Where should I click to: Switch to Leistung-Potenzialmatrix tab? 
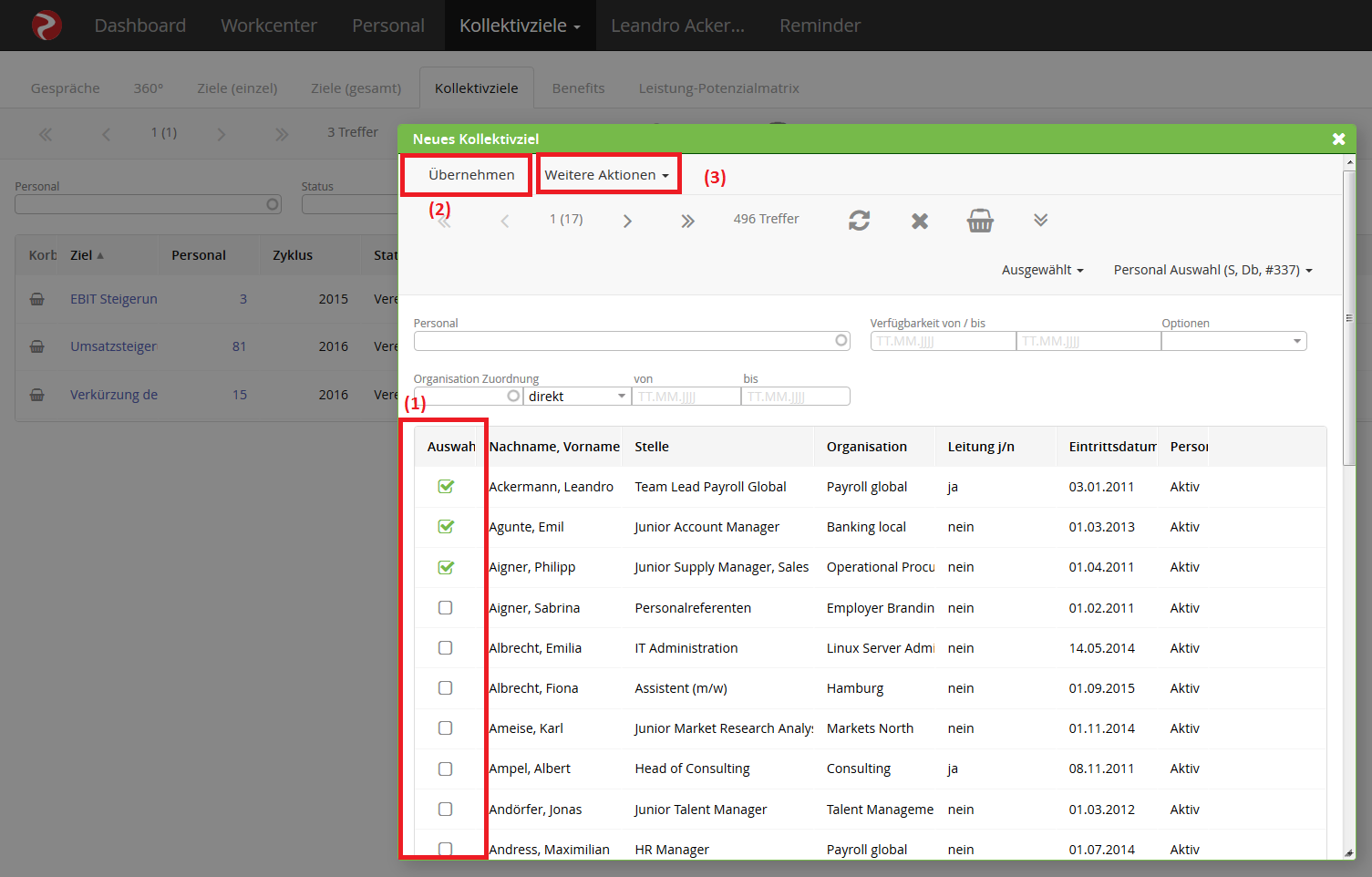718,88
